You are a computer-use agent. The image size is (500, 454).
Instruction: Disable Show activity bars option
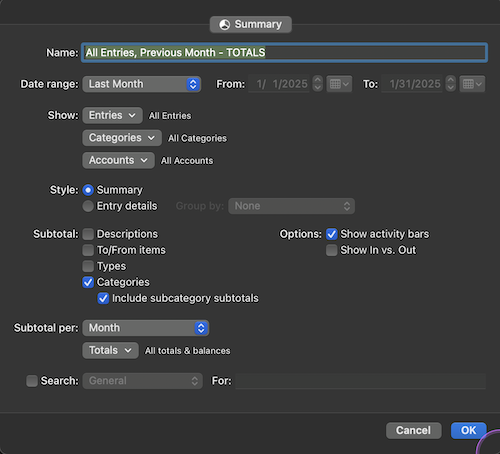(331, 234)
